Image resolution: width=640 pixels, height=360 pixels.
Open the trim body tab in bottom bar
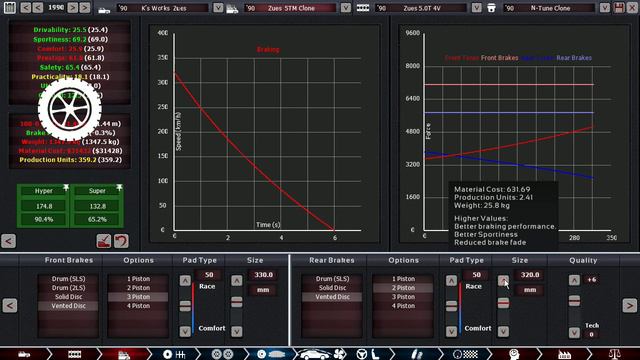[x=124, y=354]
